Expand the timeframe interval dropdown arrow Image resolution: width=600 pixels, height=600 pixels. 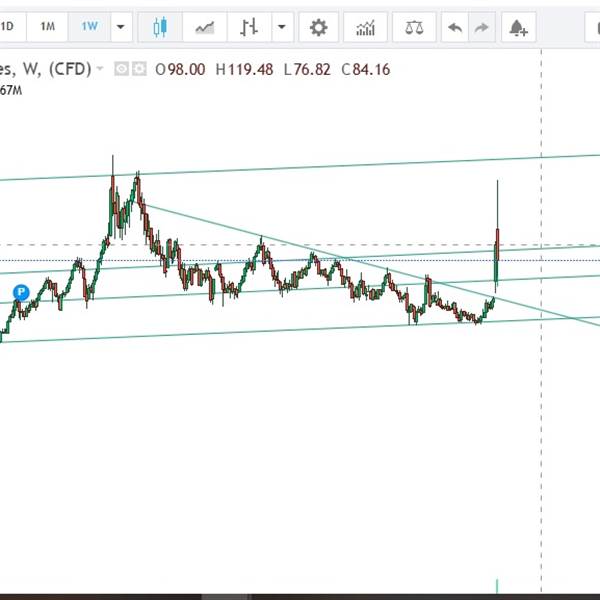(x=121, y=27)
